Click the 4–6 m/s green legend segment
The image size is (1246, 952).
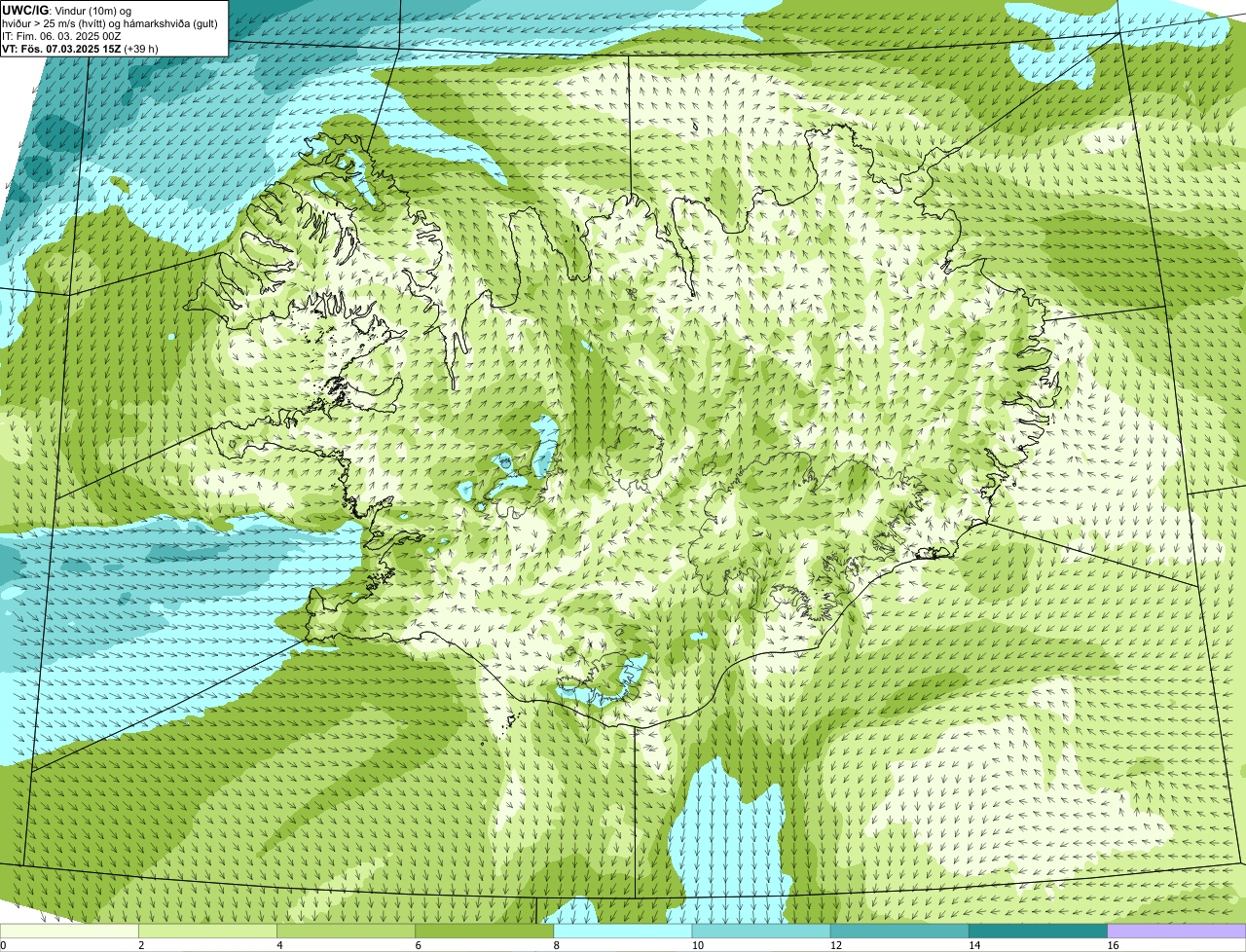click(x=347, y=931)
